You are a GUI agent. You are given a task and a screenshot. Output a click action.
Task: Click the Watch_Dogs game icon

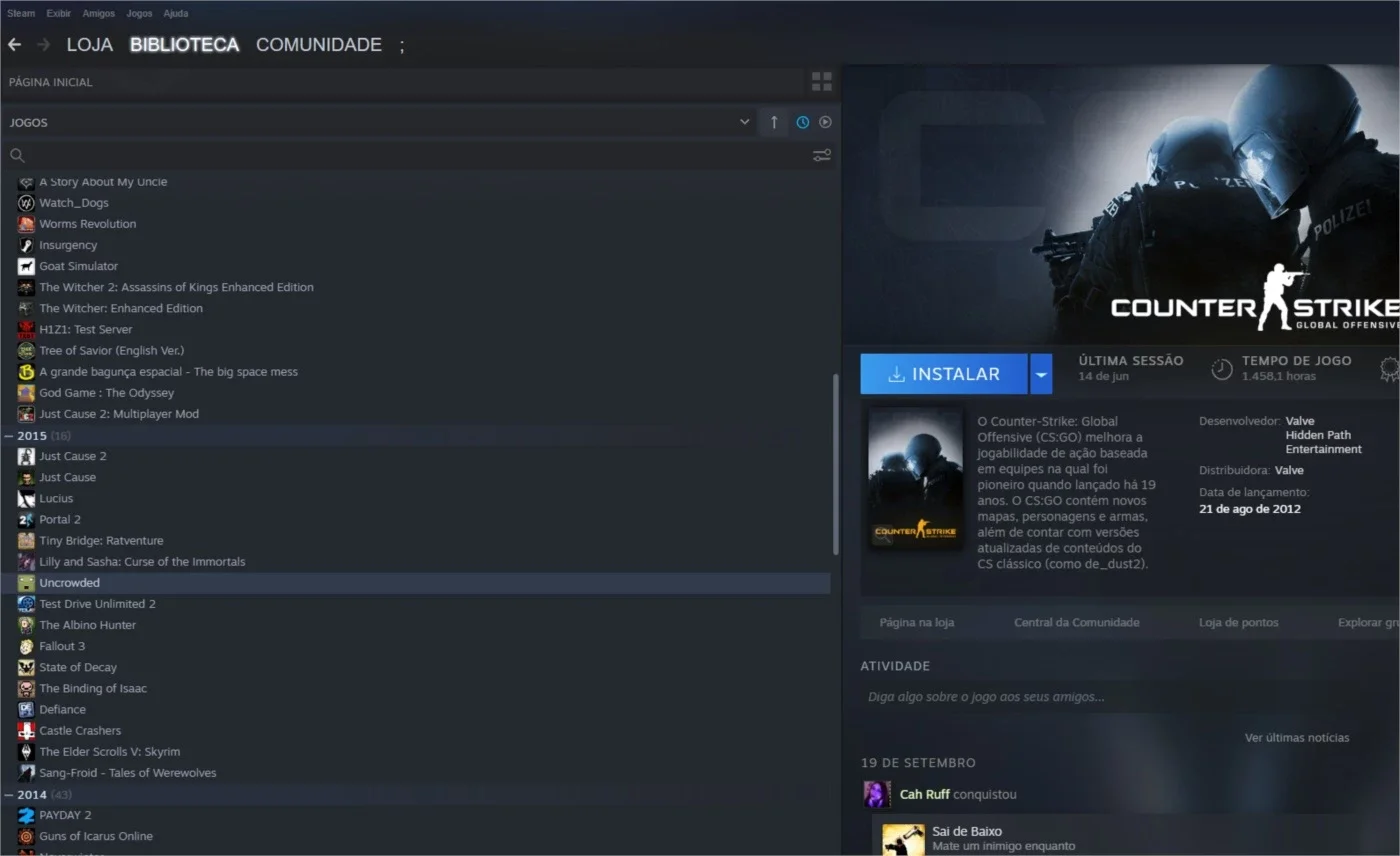[x=26, y=203]
